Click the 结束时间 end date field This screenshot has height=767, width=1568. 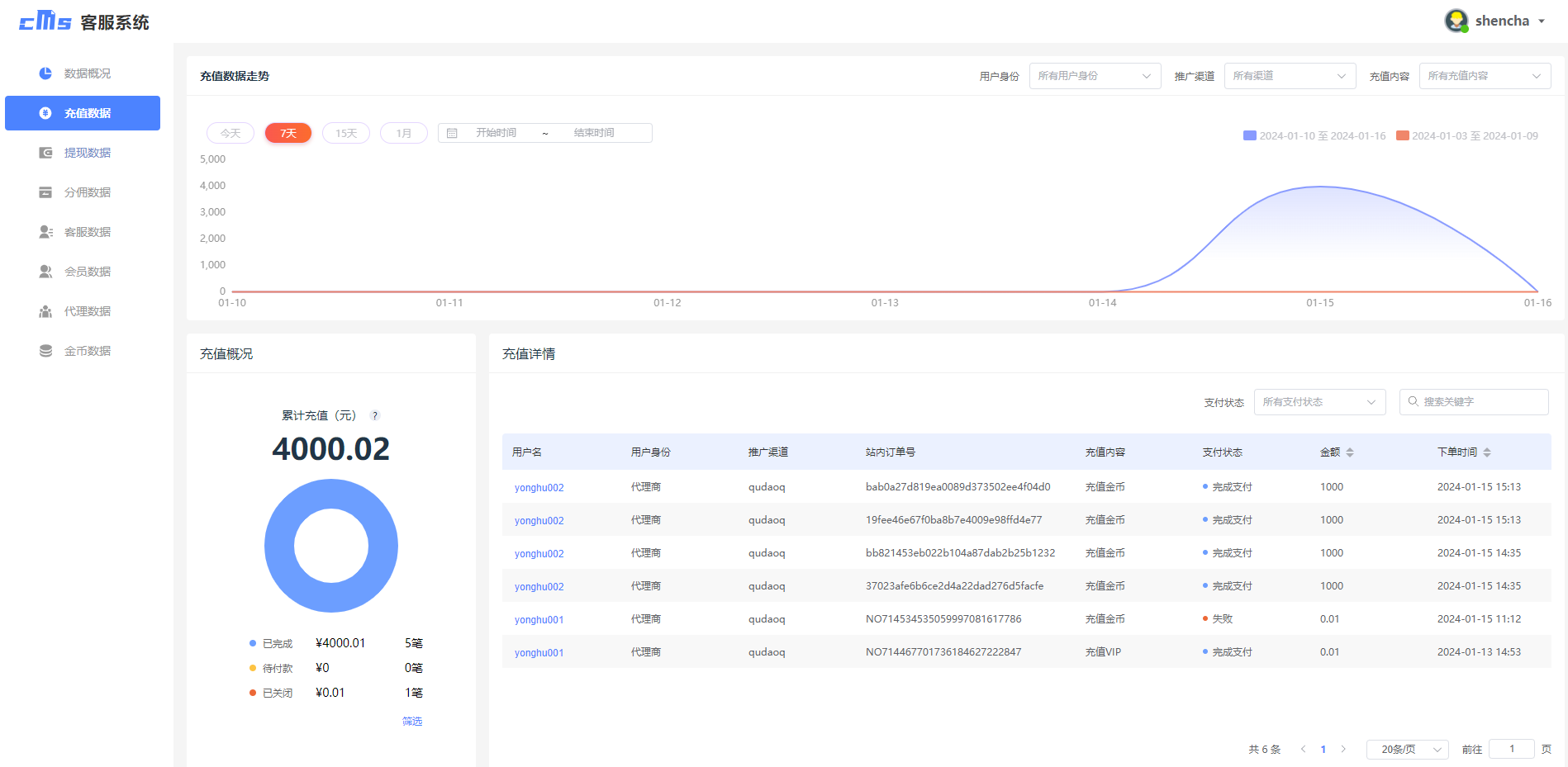pos(594,133)
